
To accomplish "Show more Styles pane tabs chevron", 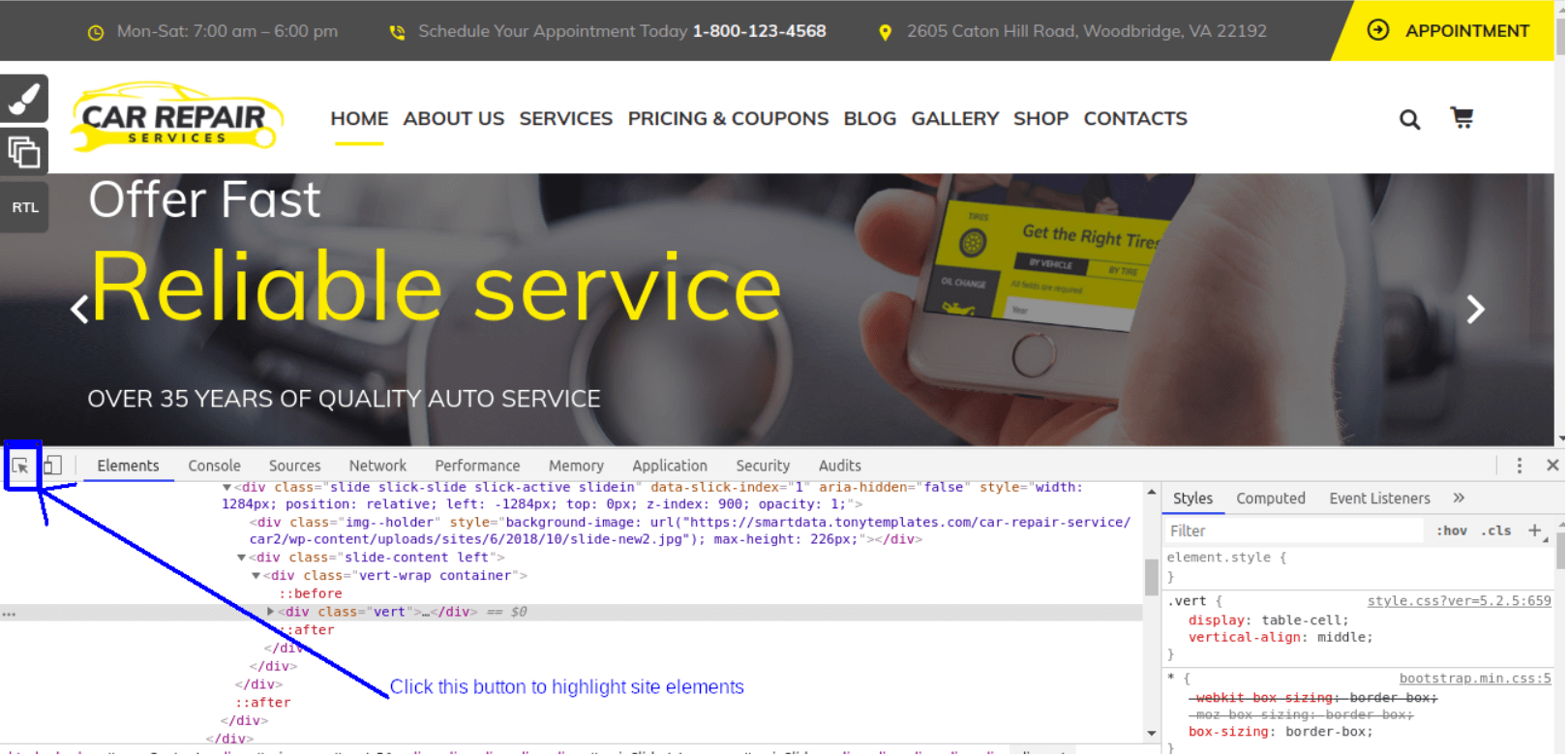I will (x=1459, y=498).
